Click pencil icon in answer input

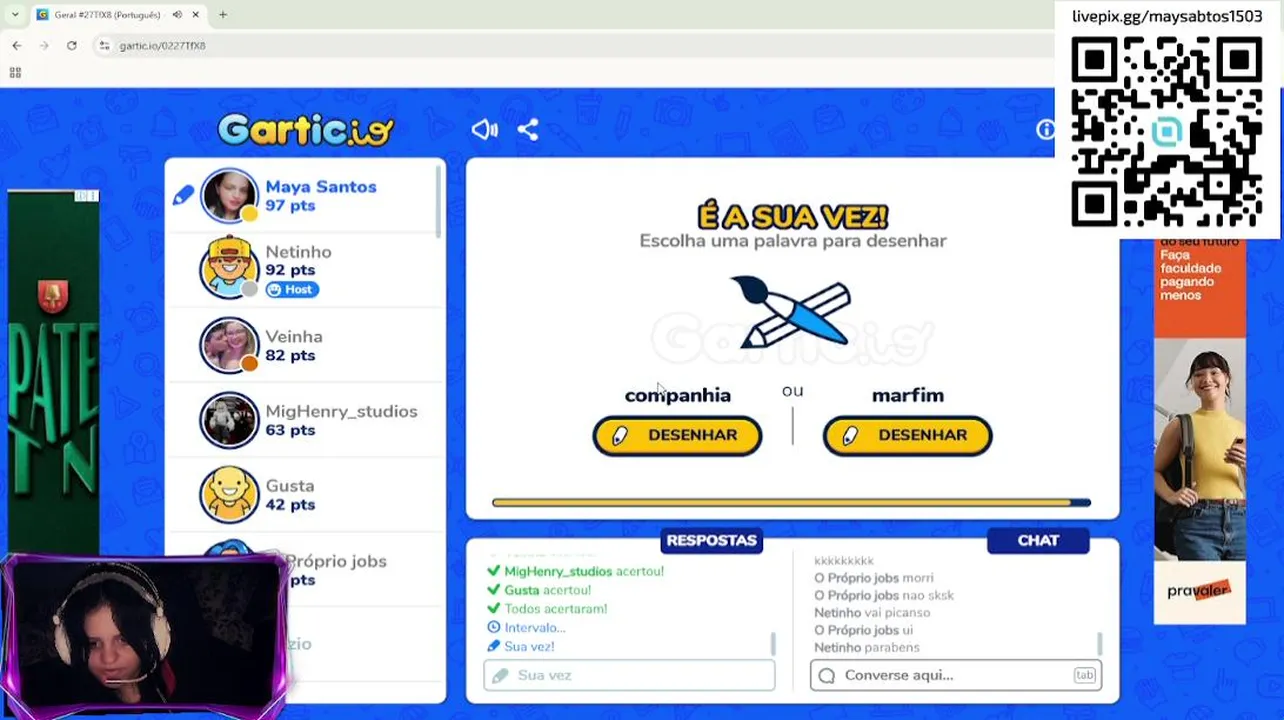coord(499,675)
